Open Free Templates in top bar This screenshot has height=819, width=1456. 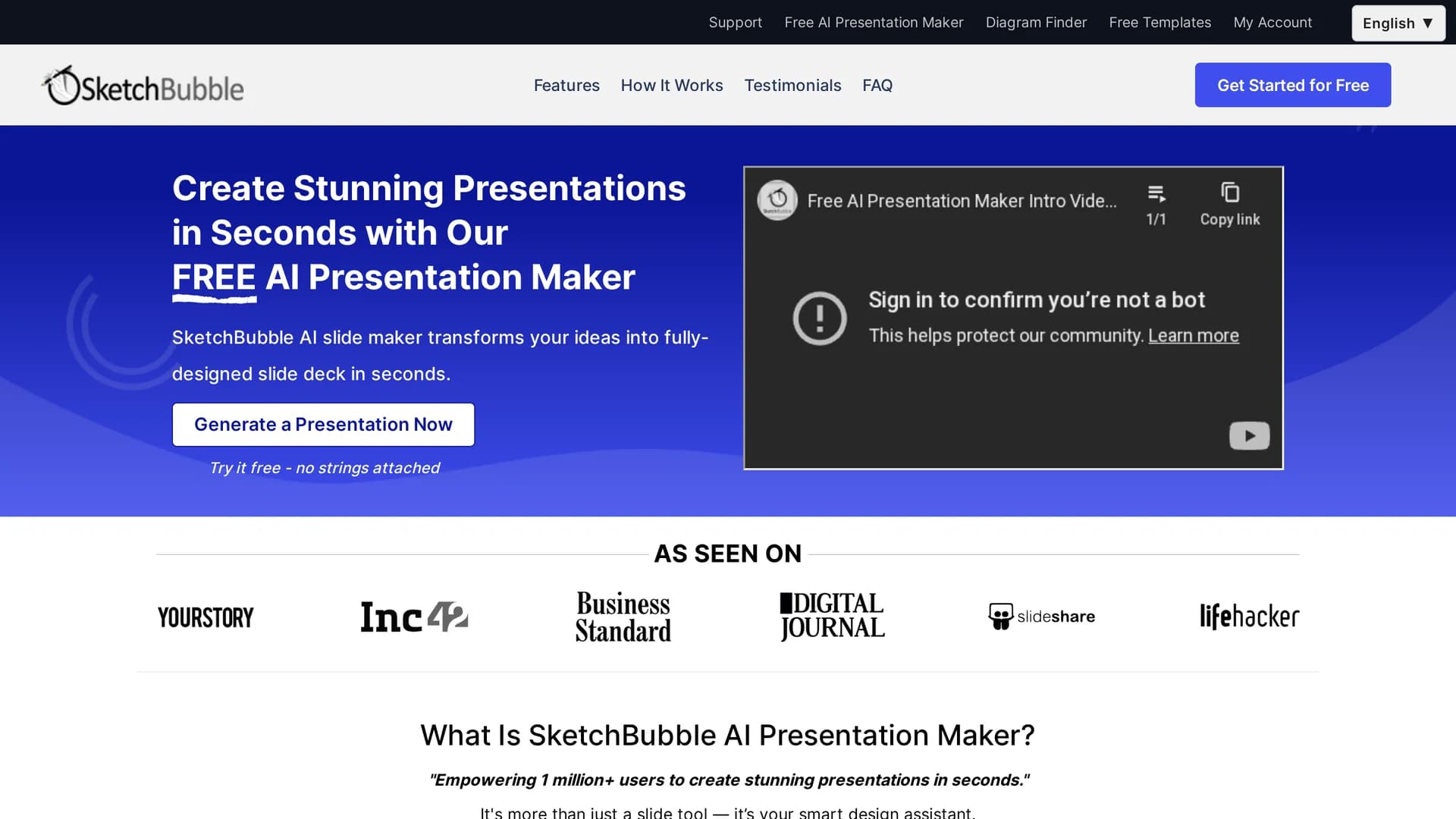pos(1159,23)
